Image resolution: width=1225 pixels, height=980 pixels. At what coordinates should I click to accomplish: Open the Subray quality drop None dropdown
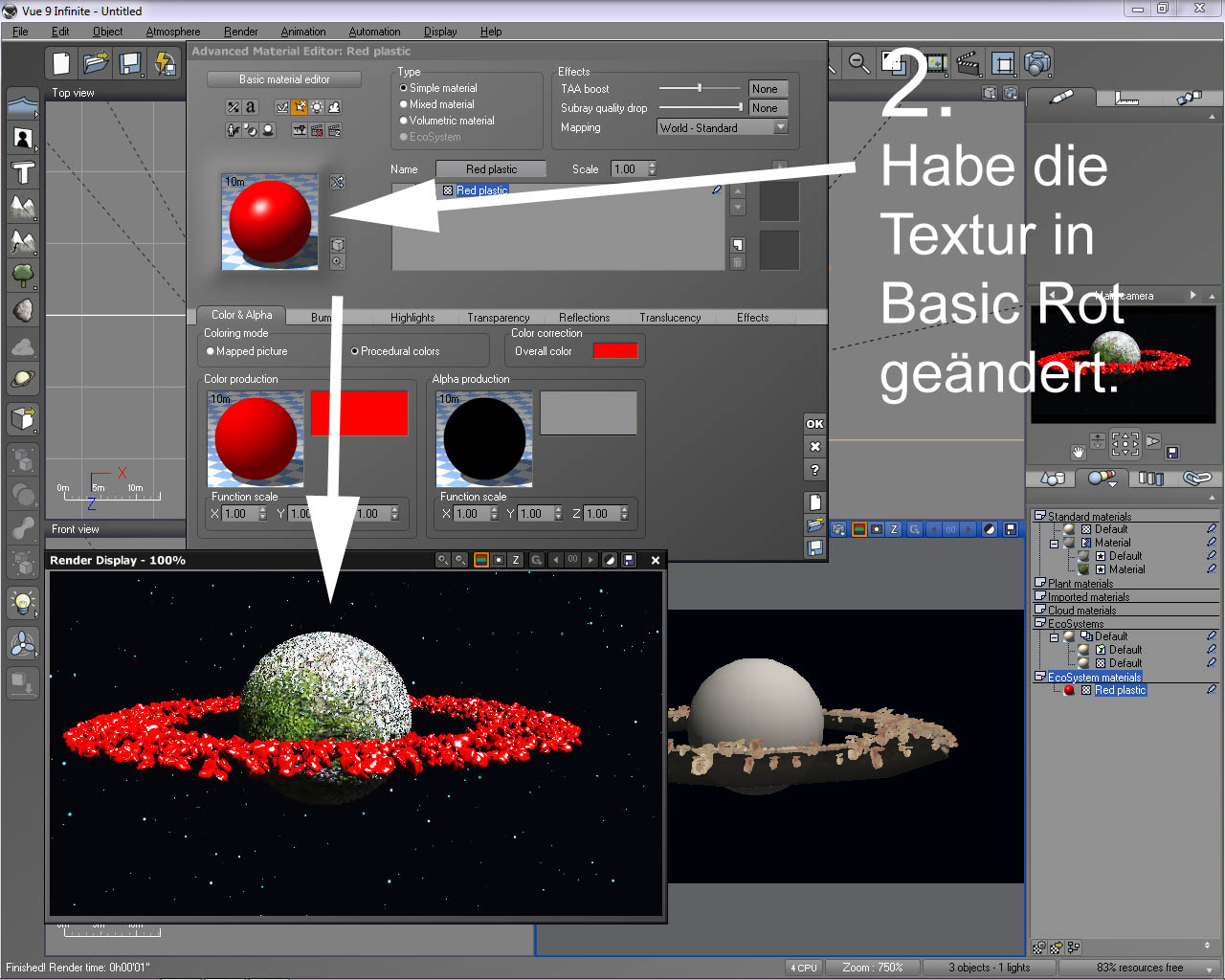pyautogui.click(x=768, y=108)
